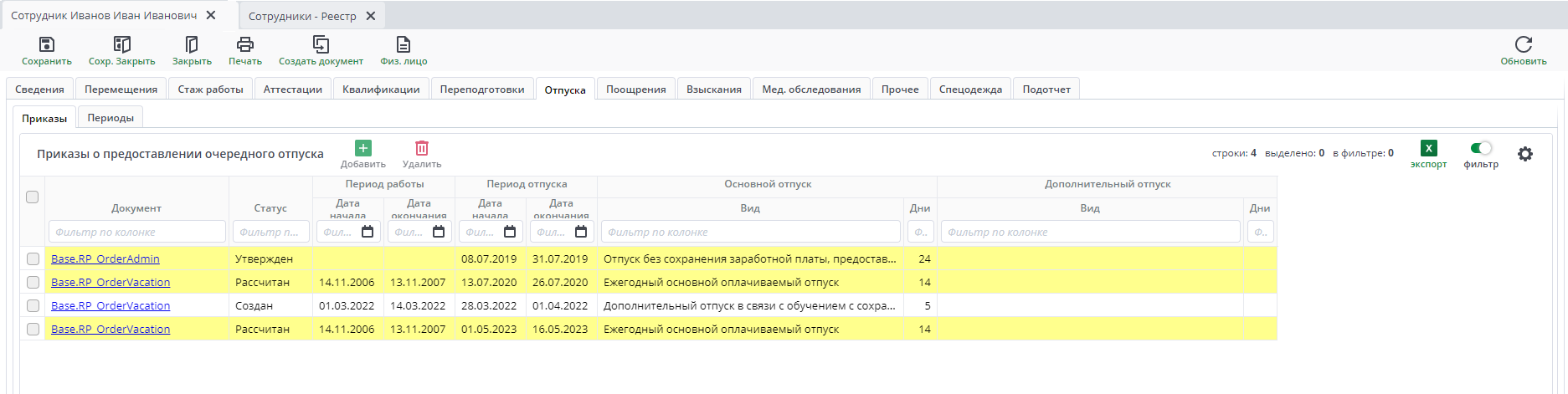This screenshot has width=1568, height=394.
Task: Click the Статус column filter field
Action: point(271,232)
